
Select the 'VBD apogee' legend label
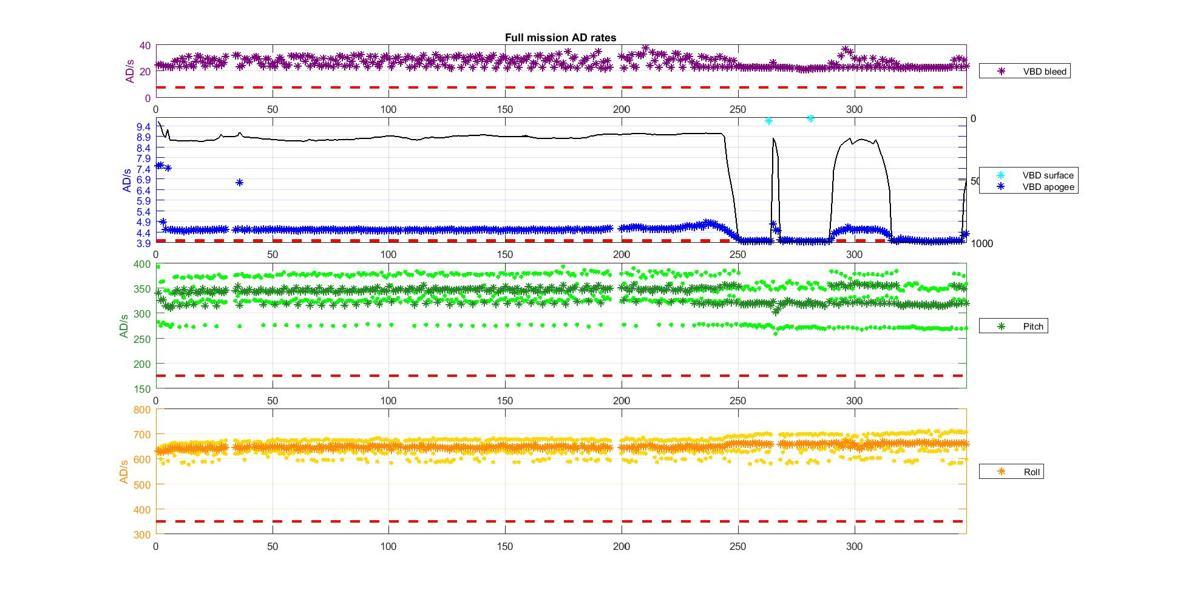coord(1048,187)
